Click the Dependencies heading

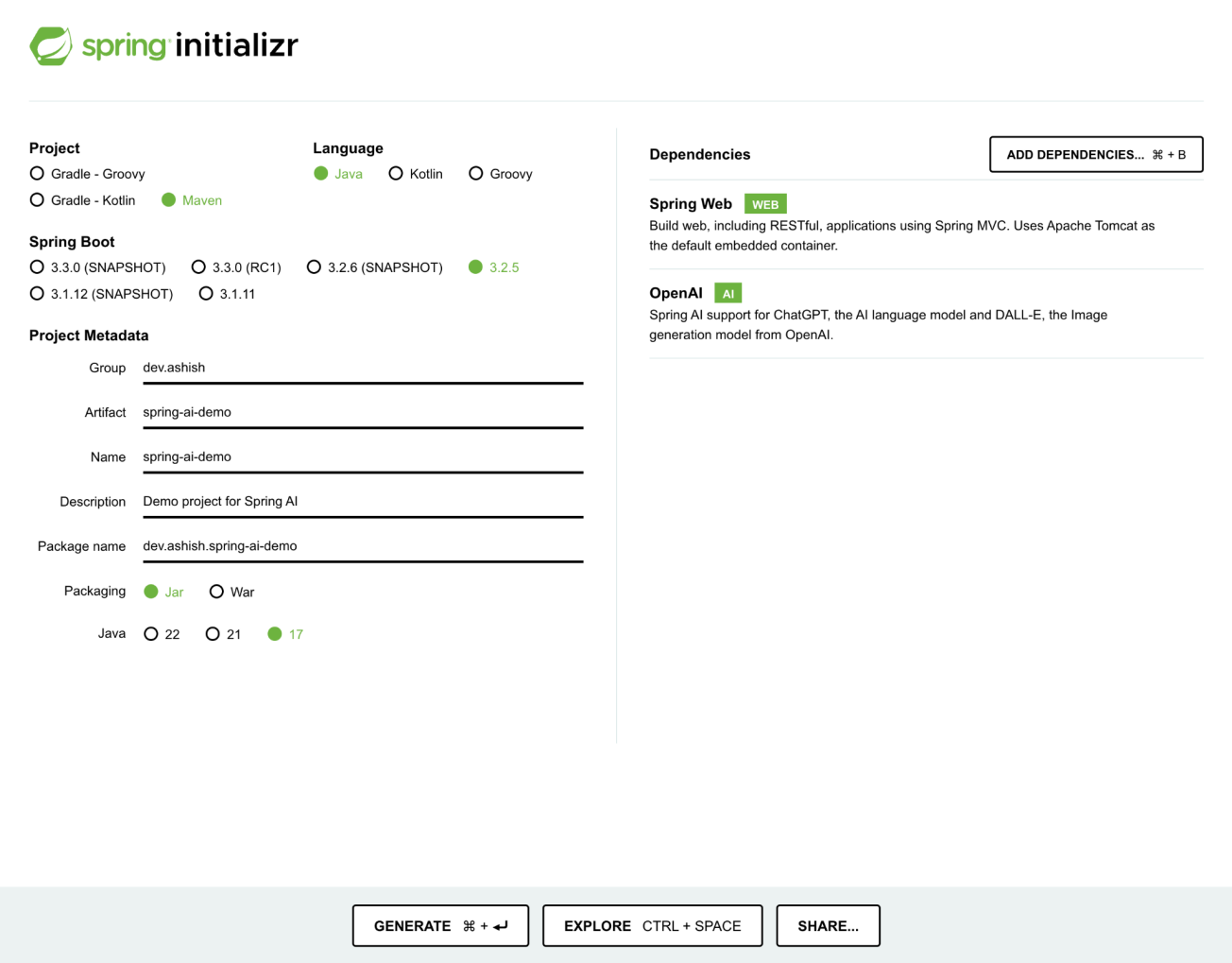point(700,154)
